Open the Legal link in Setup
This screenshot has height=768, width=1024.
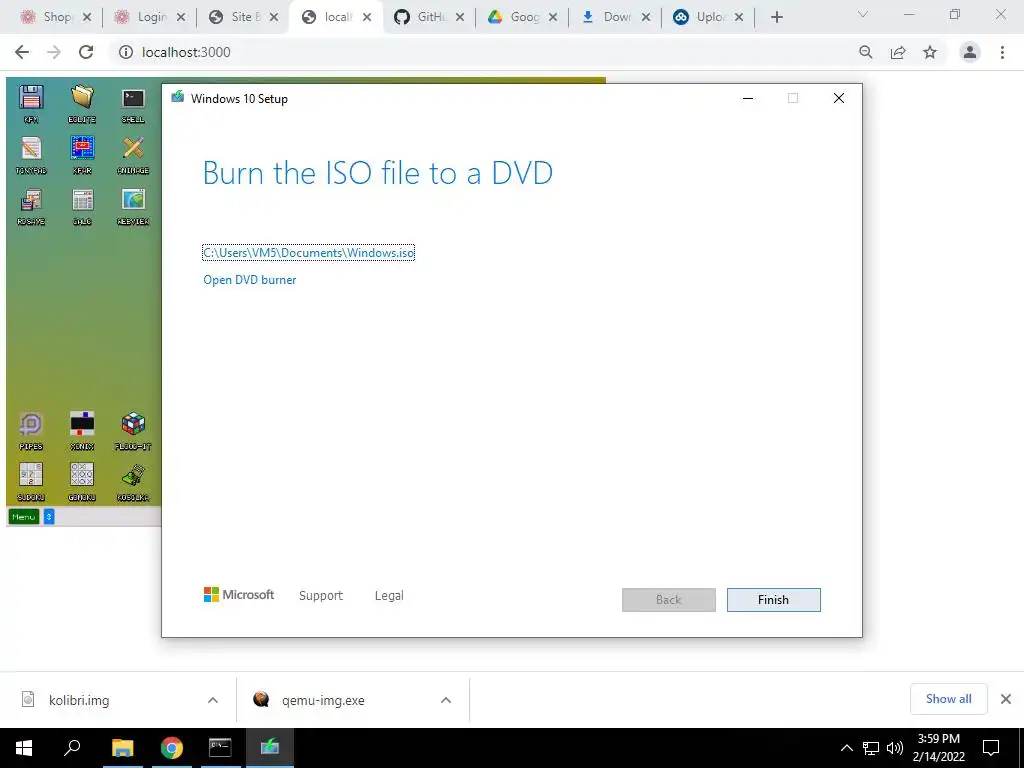pos(389,596)
